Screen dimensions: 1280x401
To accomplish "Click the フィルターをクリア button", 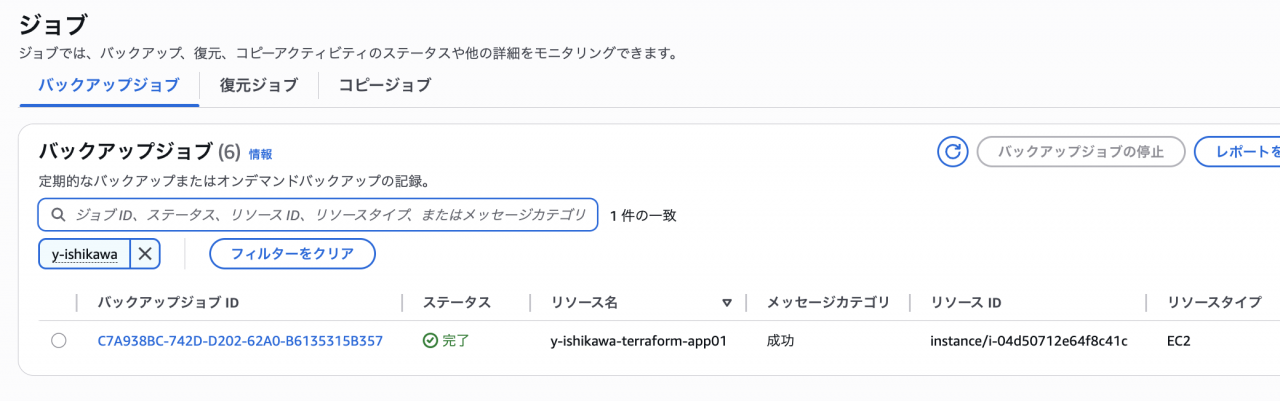I will pos(292,254).
